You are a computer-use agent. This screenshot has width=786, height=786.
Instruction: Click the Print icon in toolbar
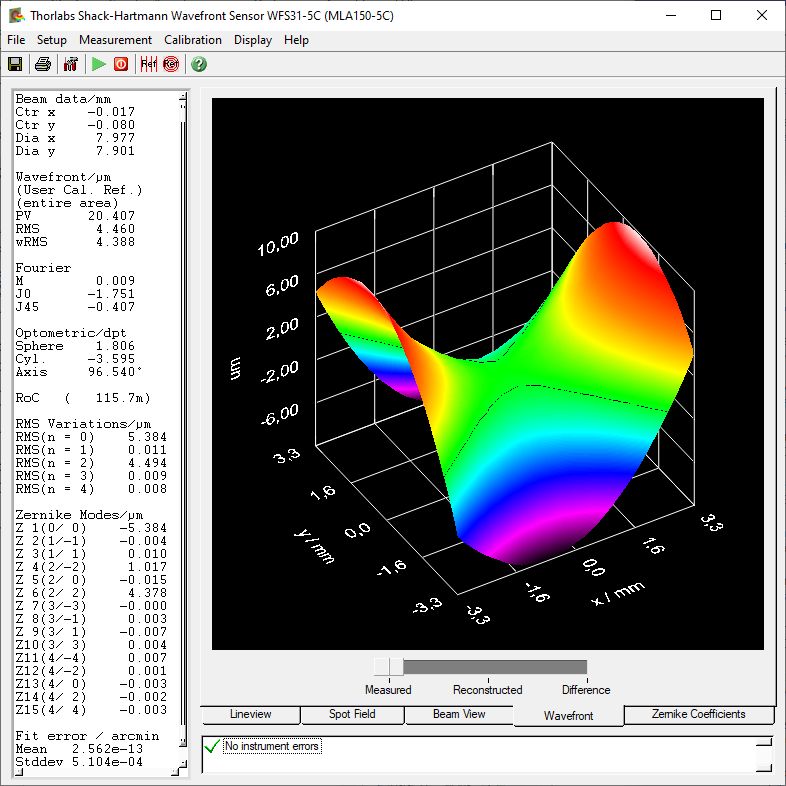click(x=43, y=64)
